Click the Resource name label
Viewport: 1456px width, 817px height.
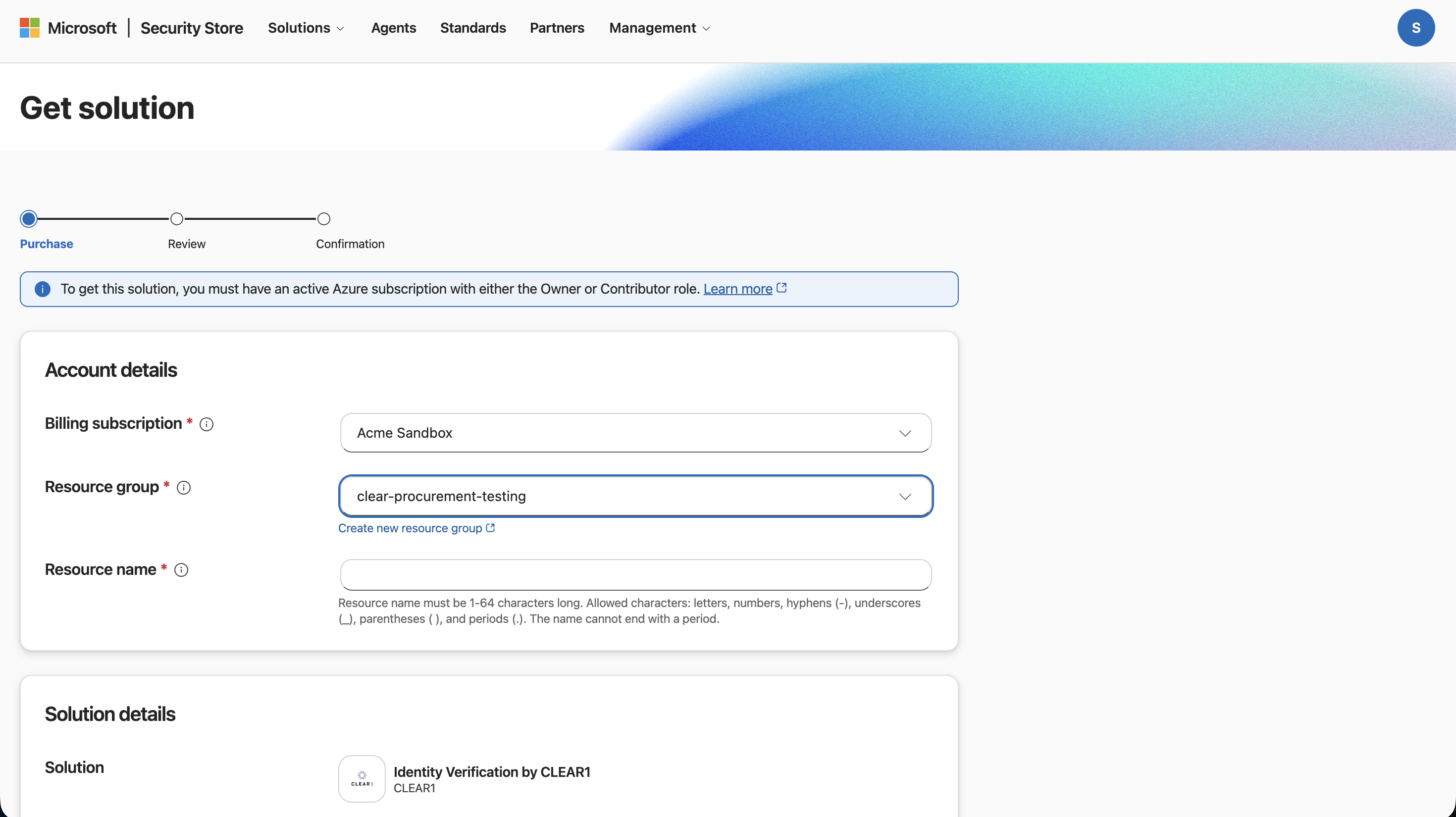click(x=101, y=569)
